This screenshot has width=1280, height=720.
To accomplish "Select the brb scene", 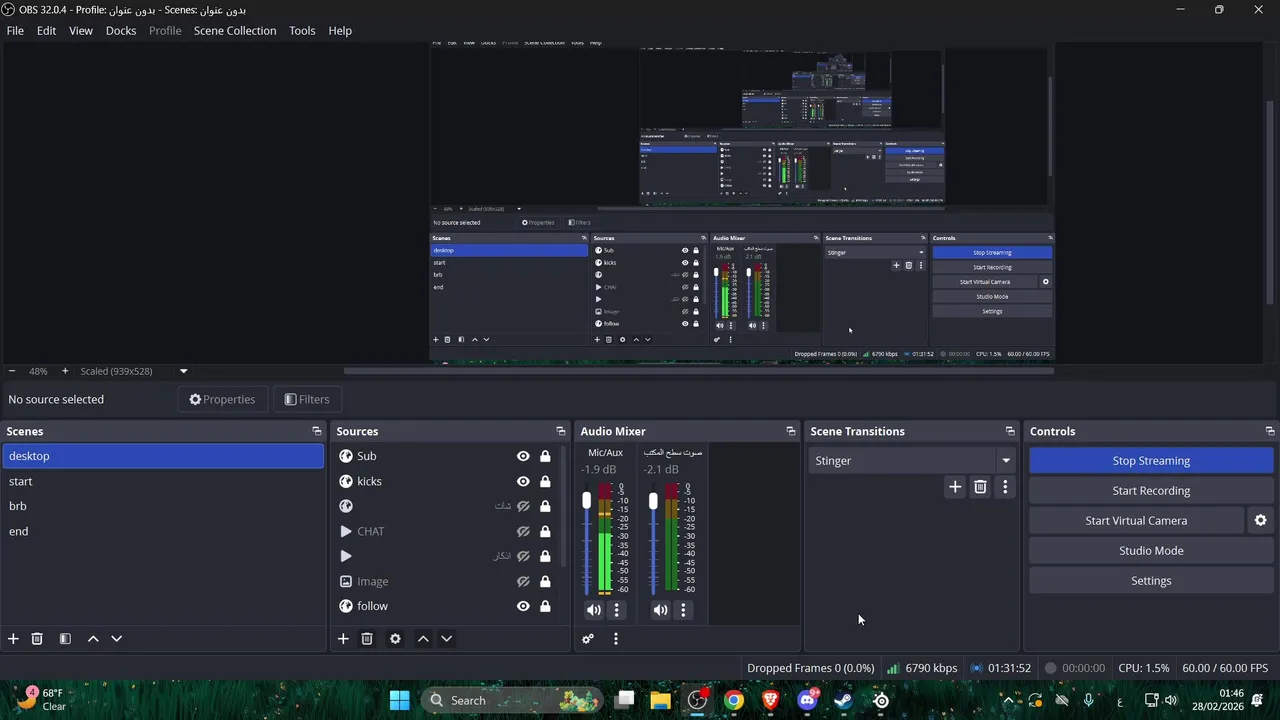I will pyautogui.click(x=162, y=506).
